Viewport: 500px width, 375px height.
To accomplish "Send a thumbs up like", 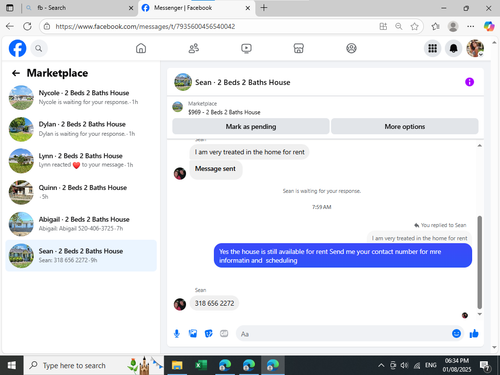I will tap(474, 333).
